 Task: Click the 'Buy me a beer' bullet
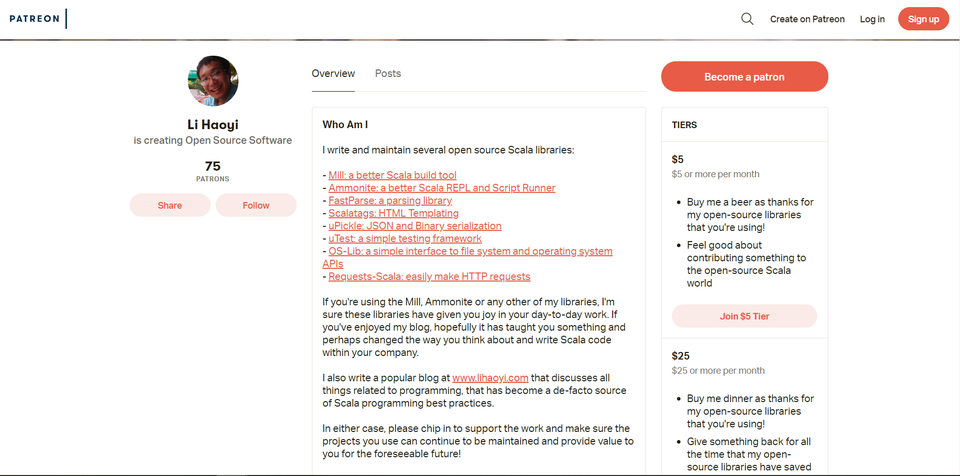(750, 214)
